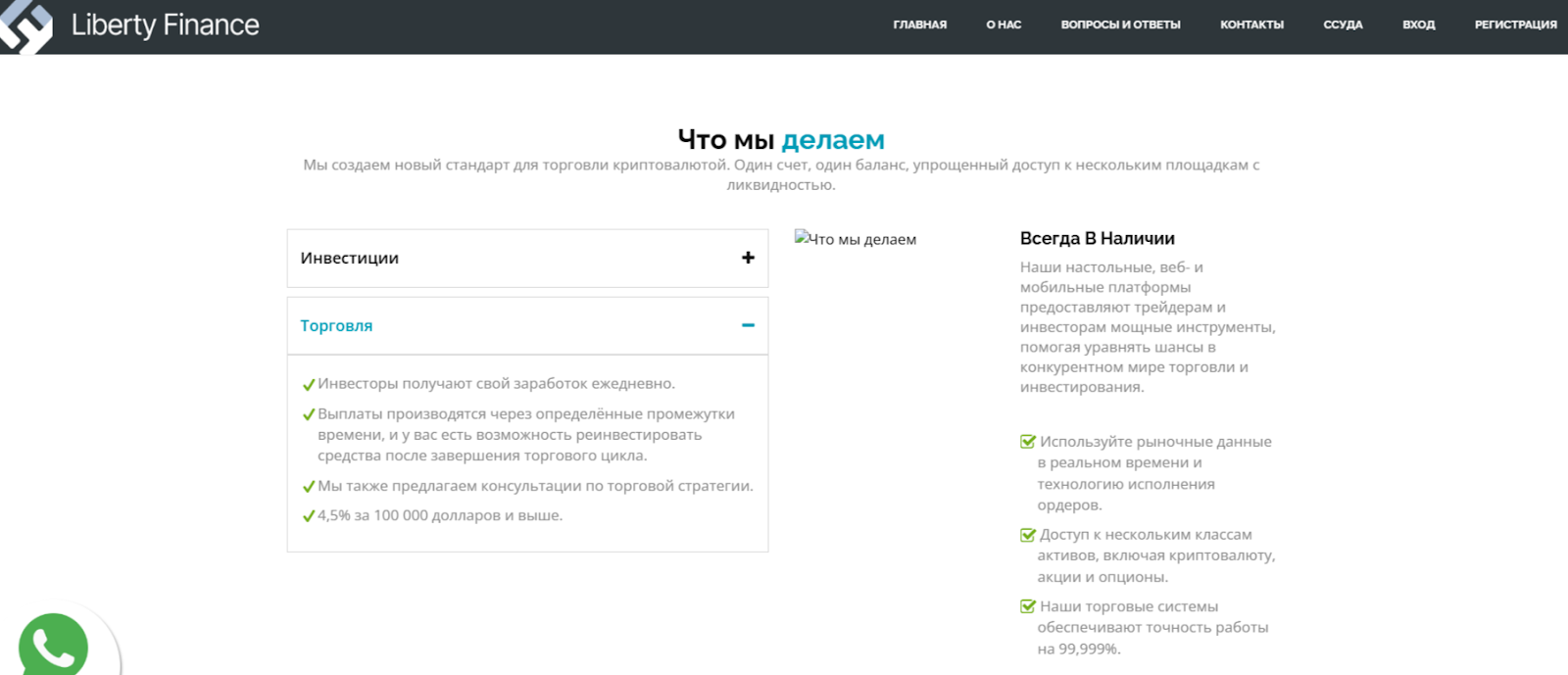Click checkbox icon beside 'Наши торговые системы'
Image resolution: width=1568 pixels, height=675 pixels.
(x=1028, y=606)
